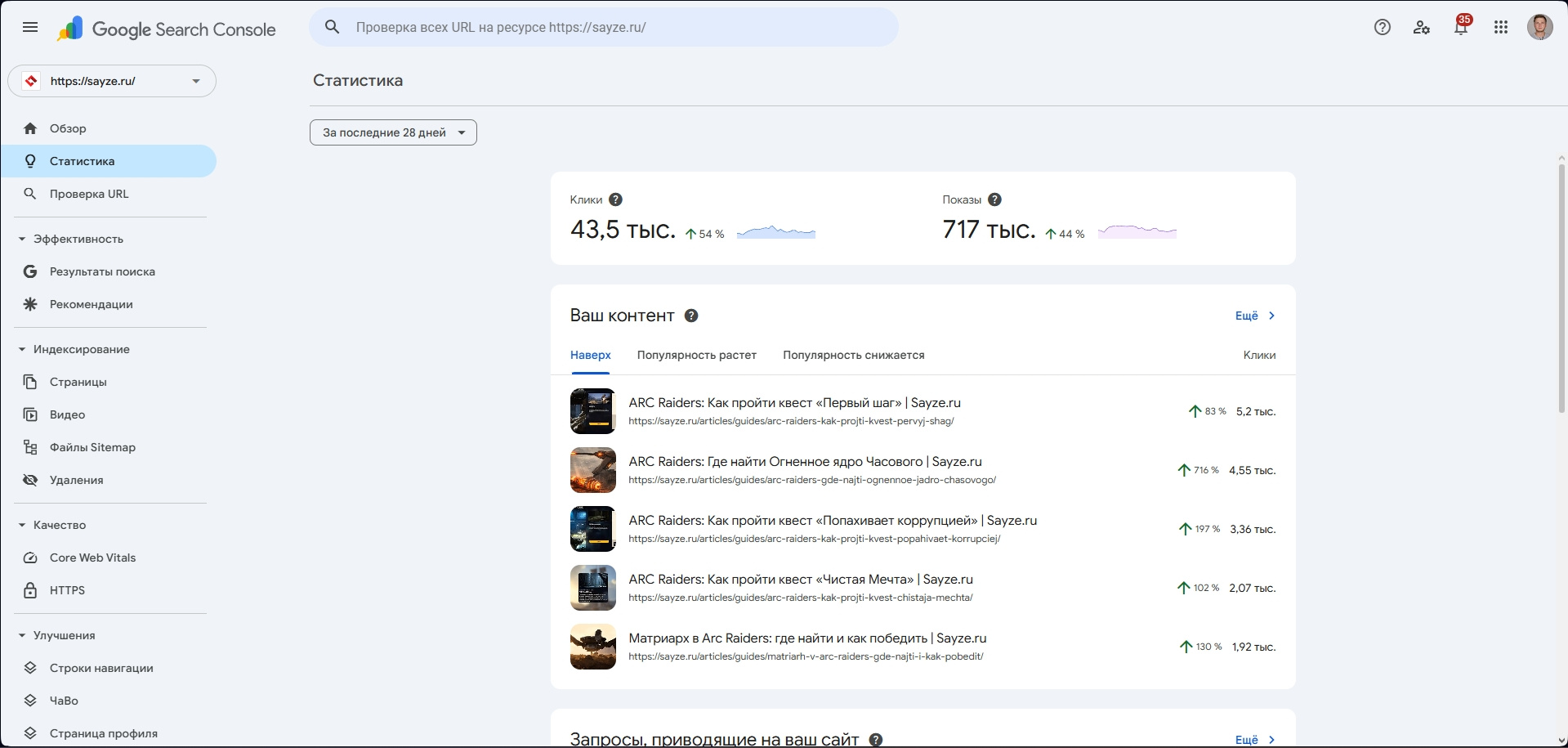Open the help question mark icon in header
This screenshot has height=748, width=1568.
point(1383,28)
